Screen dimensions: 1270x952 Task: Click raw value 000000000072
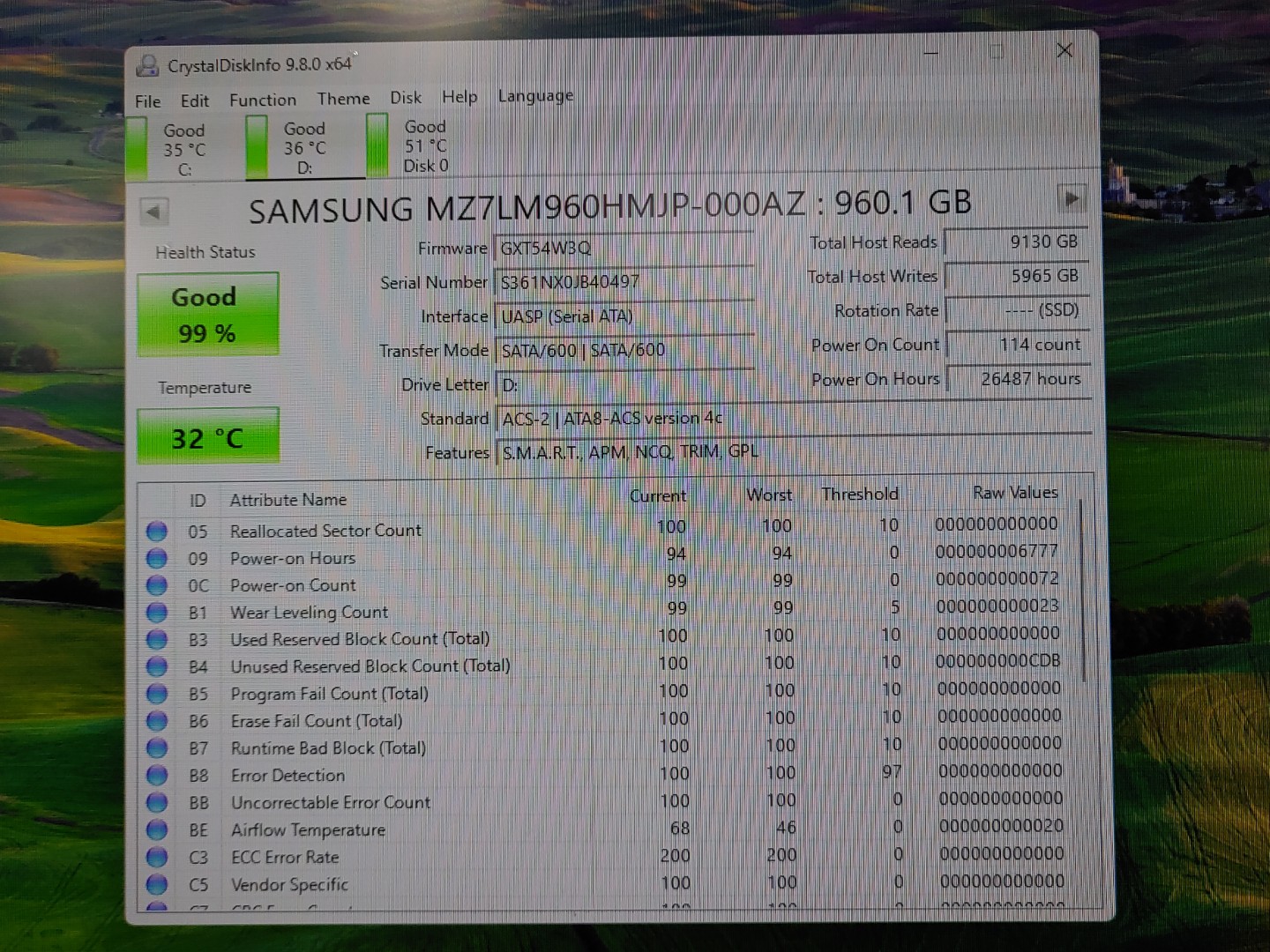(x=997, y=578)
